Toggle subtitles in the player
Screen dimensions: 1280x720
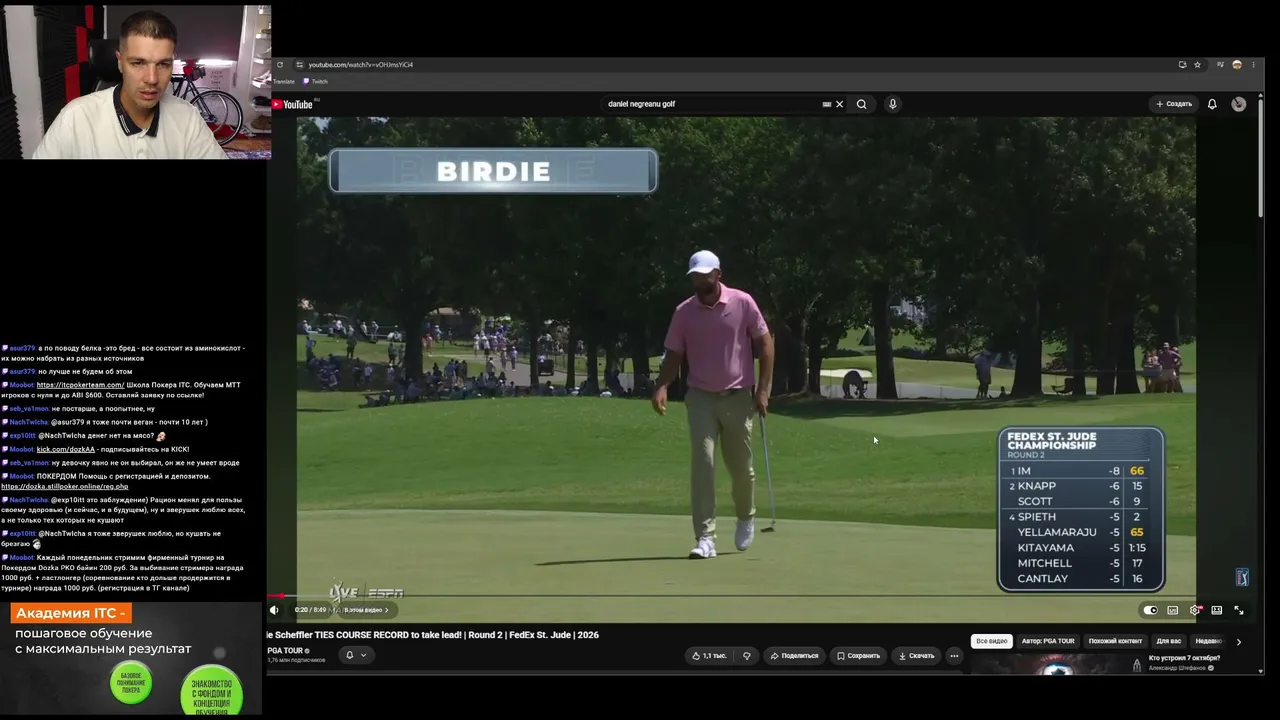pyautogui.click(x=1173, y=610)
